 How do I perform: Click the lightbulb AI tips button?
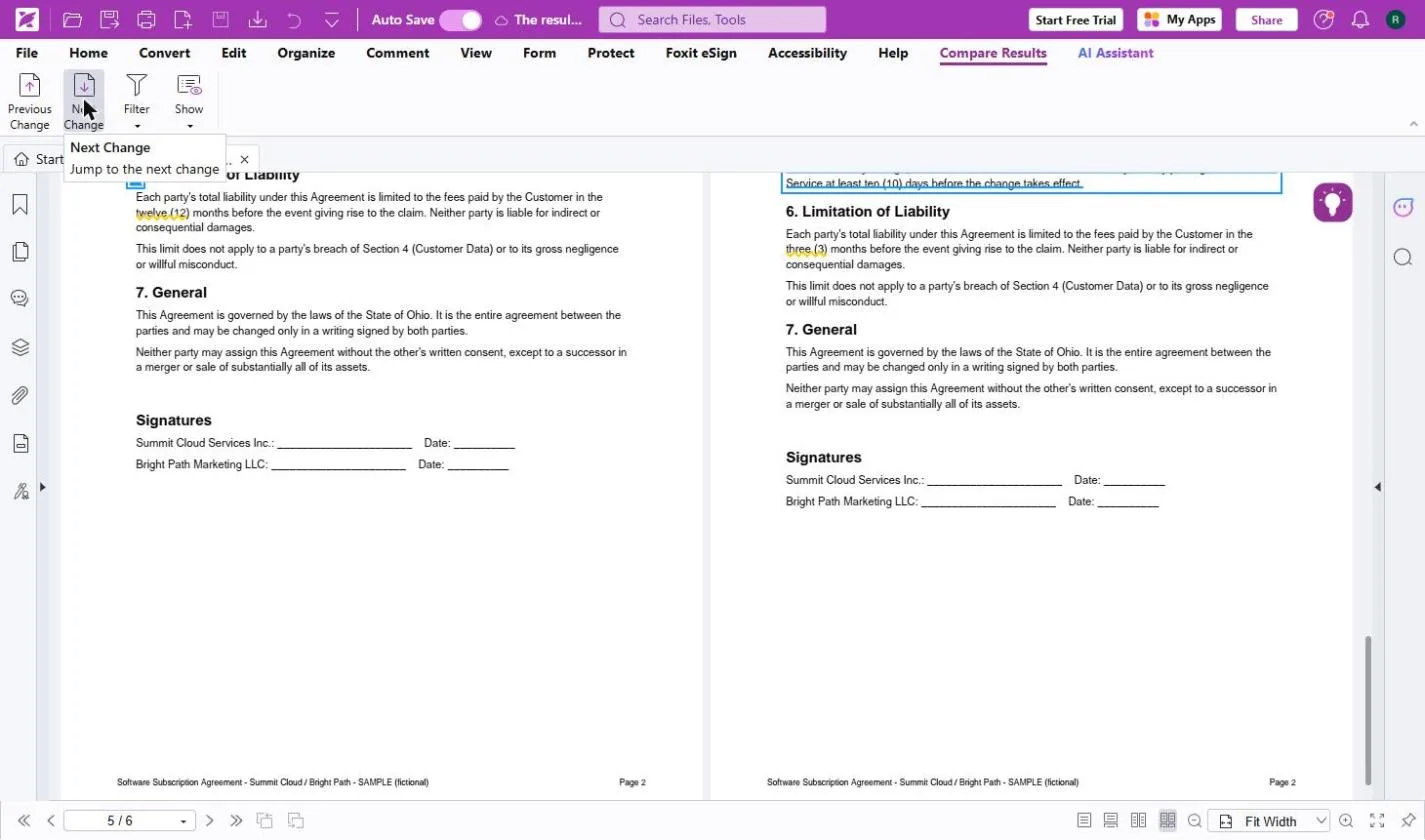(1332, 202)
